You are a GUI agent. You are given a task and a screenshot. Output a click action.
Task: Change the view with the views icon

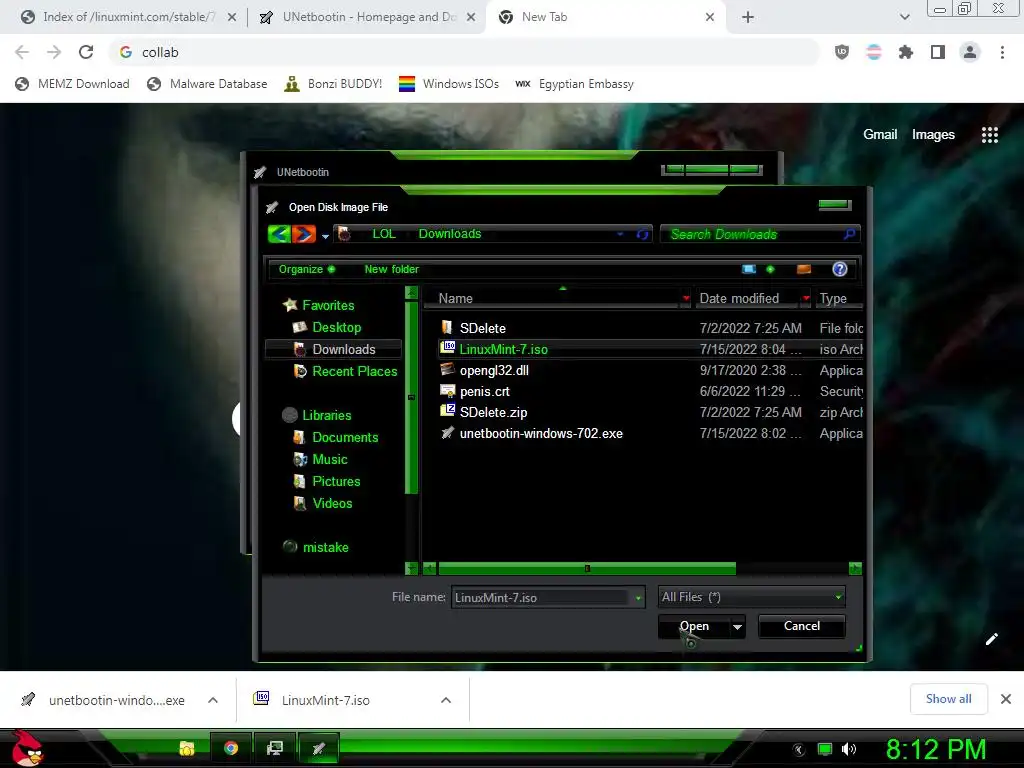(x=748, y=269)
